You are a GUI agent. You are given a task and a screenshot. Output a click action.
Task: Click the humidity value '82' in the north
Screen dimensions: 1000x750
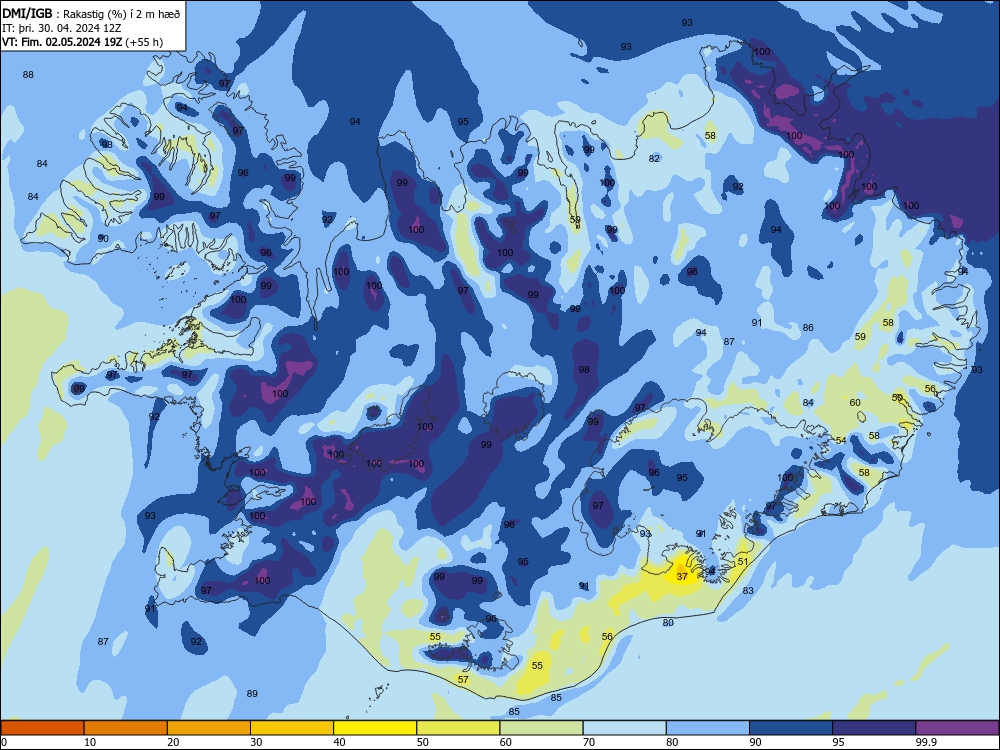[654, 158]
